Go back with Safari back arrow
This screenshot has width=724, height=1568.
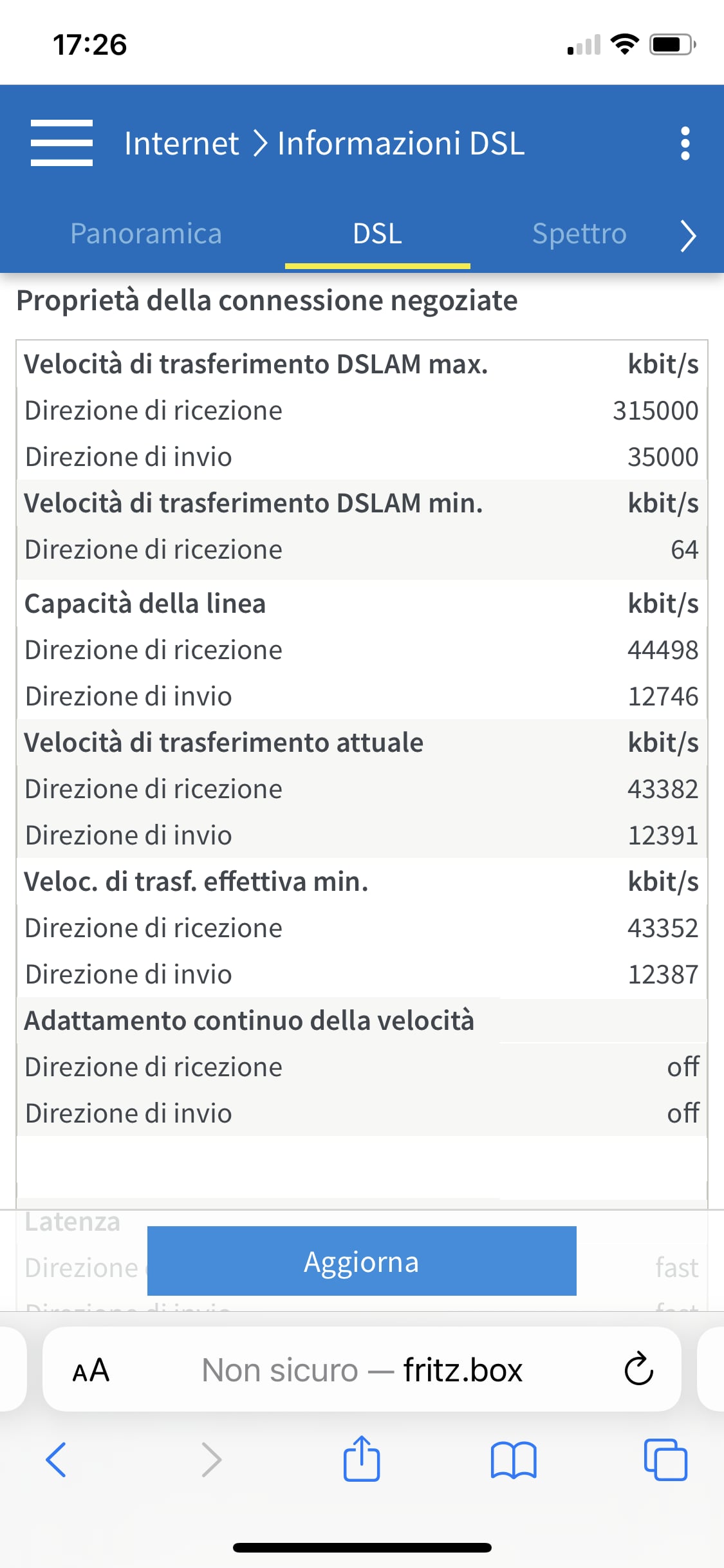tap(56, 1459)
